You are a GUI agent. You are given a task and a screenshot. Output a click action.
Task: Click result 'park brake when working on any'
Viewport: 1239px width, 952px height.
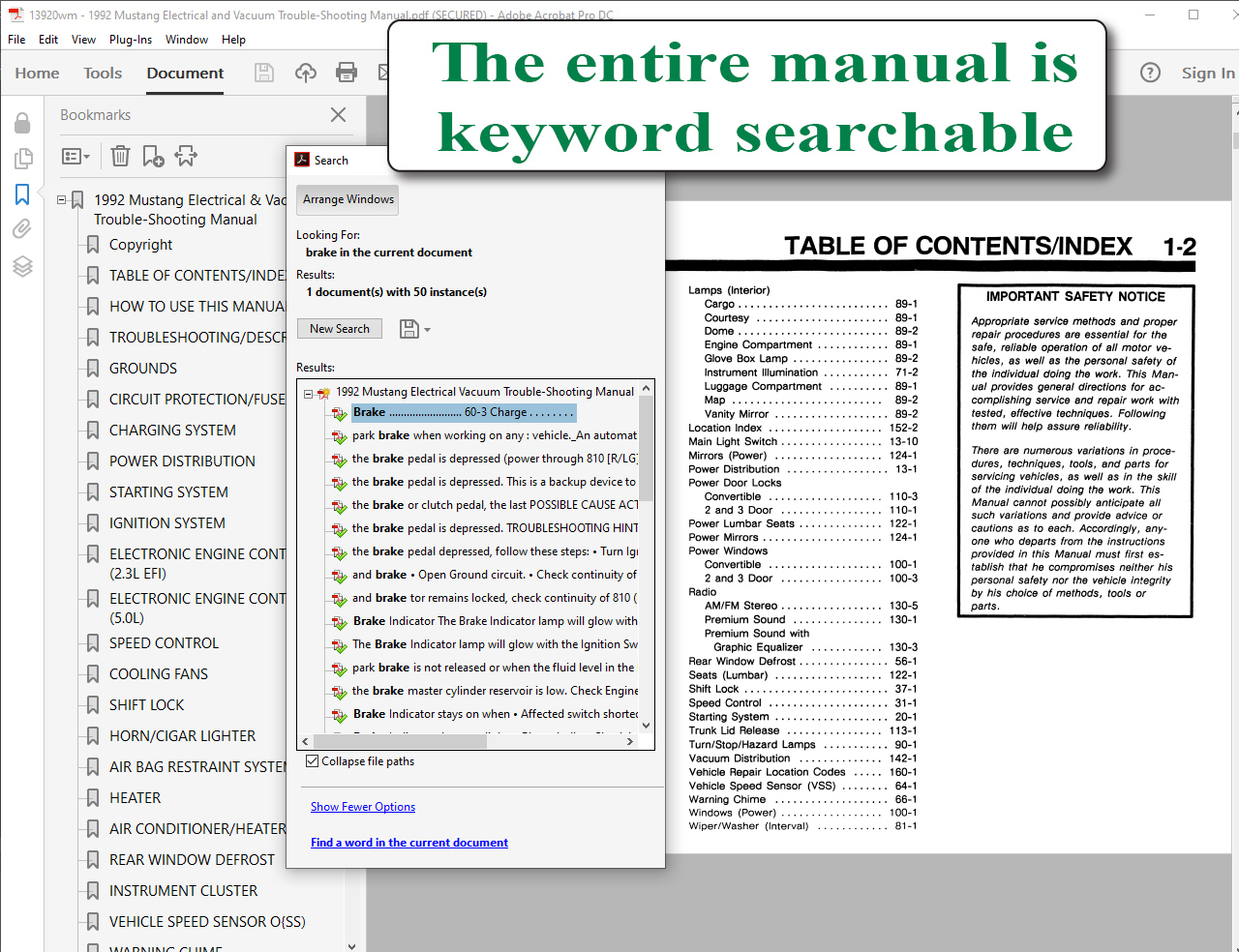[x=494, y=435]
